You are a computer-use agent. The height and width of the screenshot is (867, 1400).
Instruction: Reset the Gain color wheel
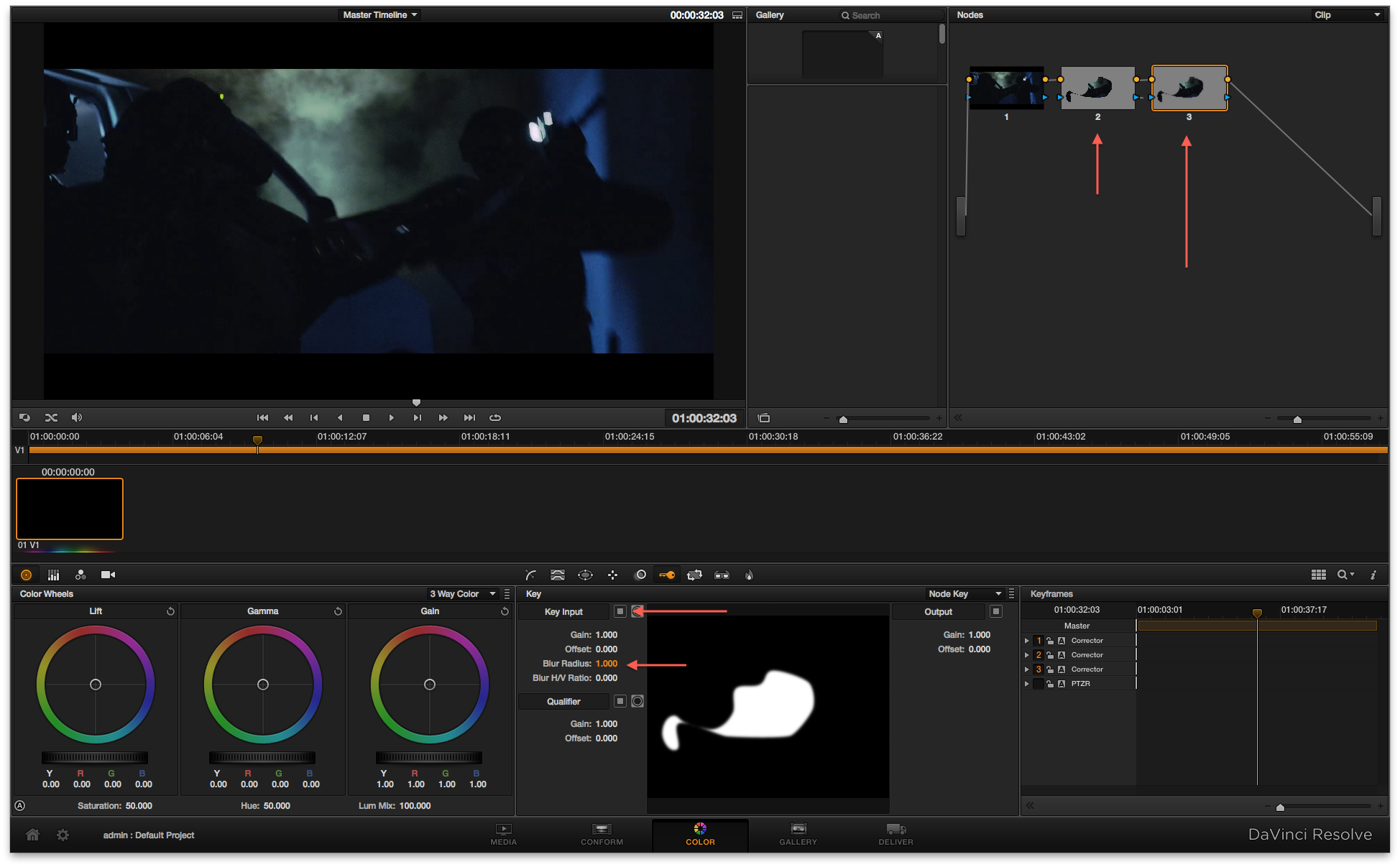(505, 611)
